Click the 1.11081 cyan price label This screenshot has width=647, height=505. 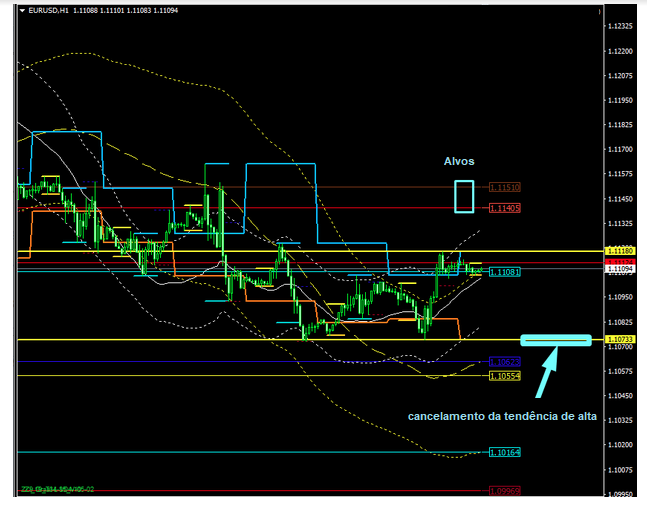[504, 271]
